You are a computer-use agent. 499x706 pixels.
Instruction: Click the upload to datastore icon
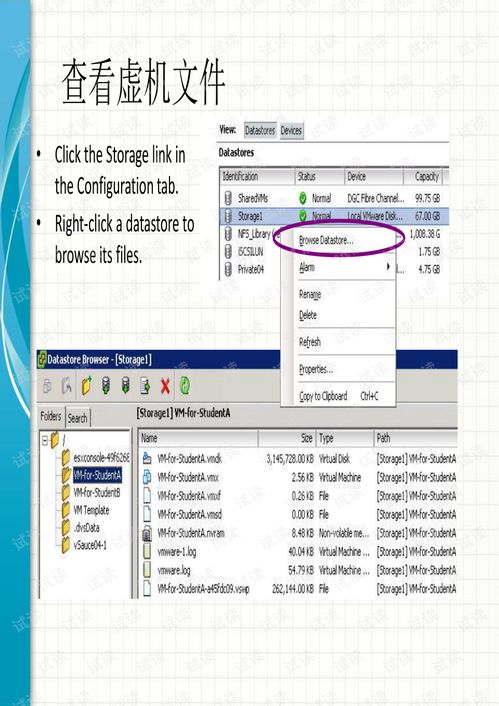click(106, 386)
